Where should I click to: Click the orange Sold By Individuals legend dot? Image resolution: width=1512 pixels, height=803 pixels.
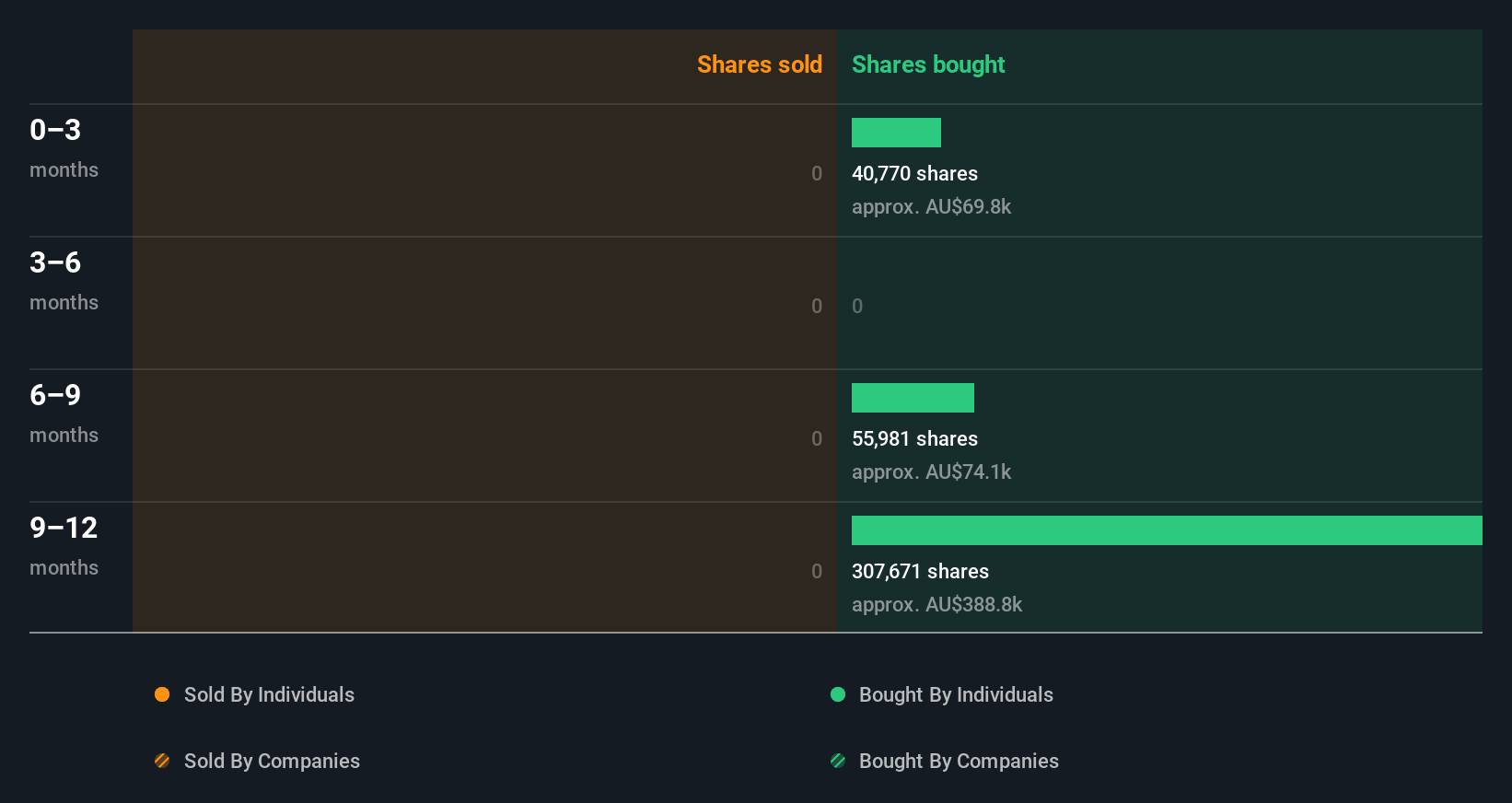pyautogui.click(x=162, y=694)
